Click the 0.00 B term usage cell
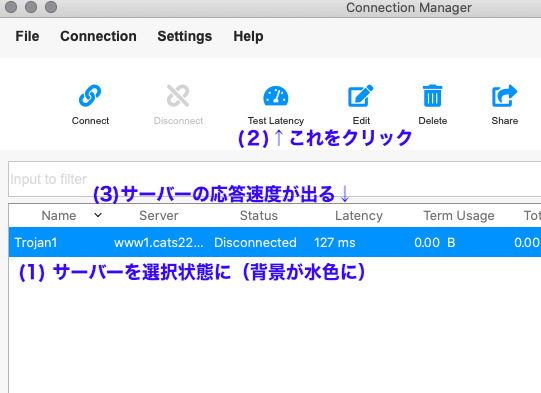Screen dimensions: 541x393 point(435,243)
